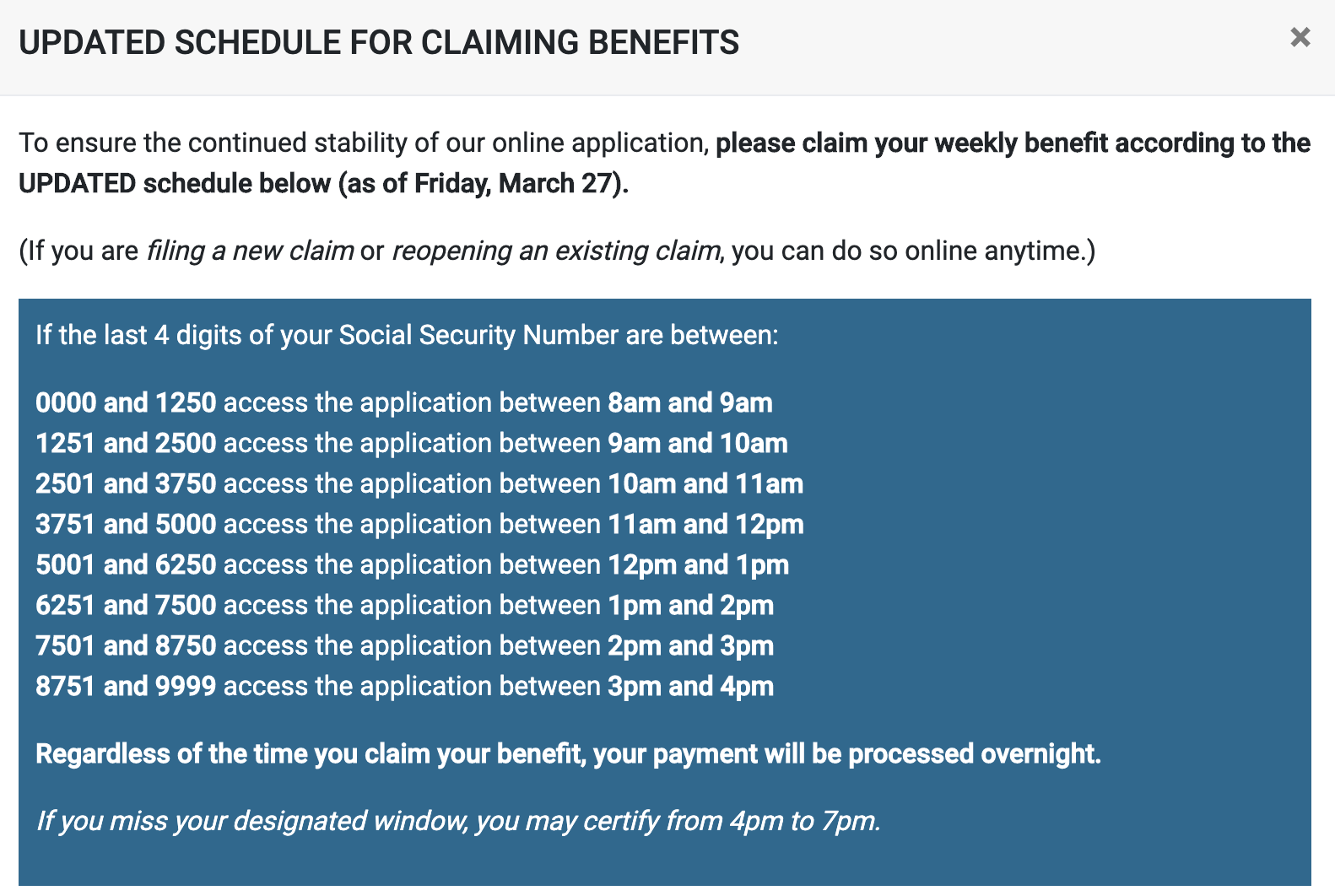Click the '3pm and 4pm' time window text
1335x896 pixels.
pyautogui.click(x=691, y=686)
